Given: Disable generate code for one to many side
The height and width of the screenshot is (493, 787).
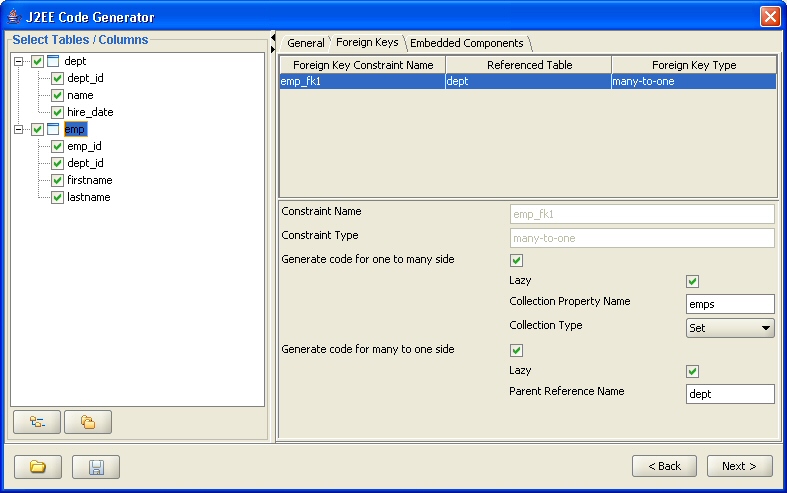Looking at the screenshot, I should pos(516,260).
